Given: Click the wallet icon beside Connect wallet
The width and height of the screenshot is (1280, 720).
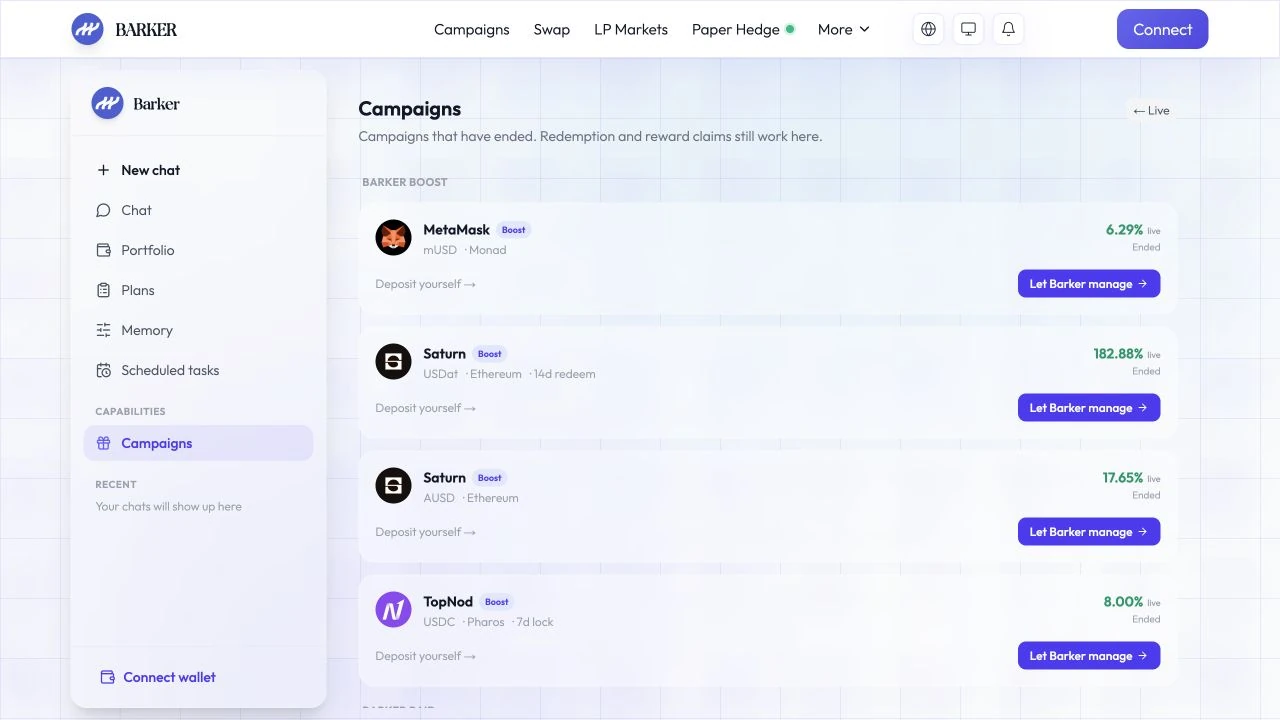Looking at the screenshot, I should 108,677.
